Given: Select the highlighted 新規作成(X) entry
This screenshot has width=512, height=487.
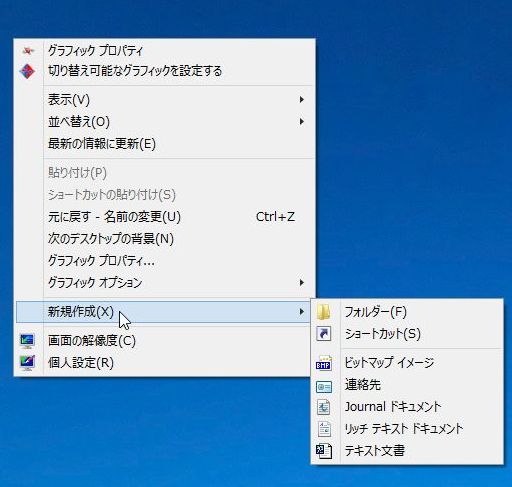Looking at the screenshot, I should point(163,312).
